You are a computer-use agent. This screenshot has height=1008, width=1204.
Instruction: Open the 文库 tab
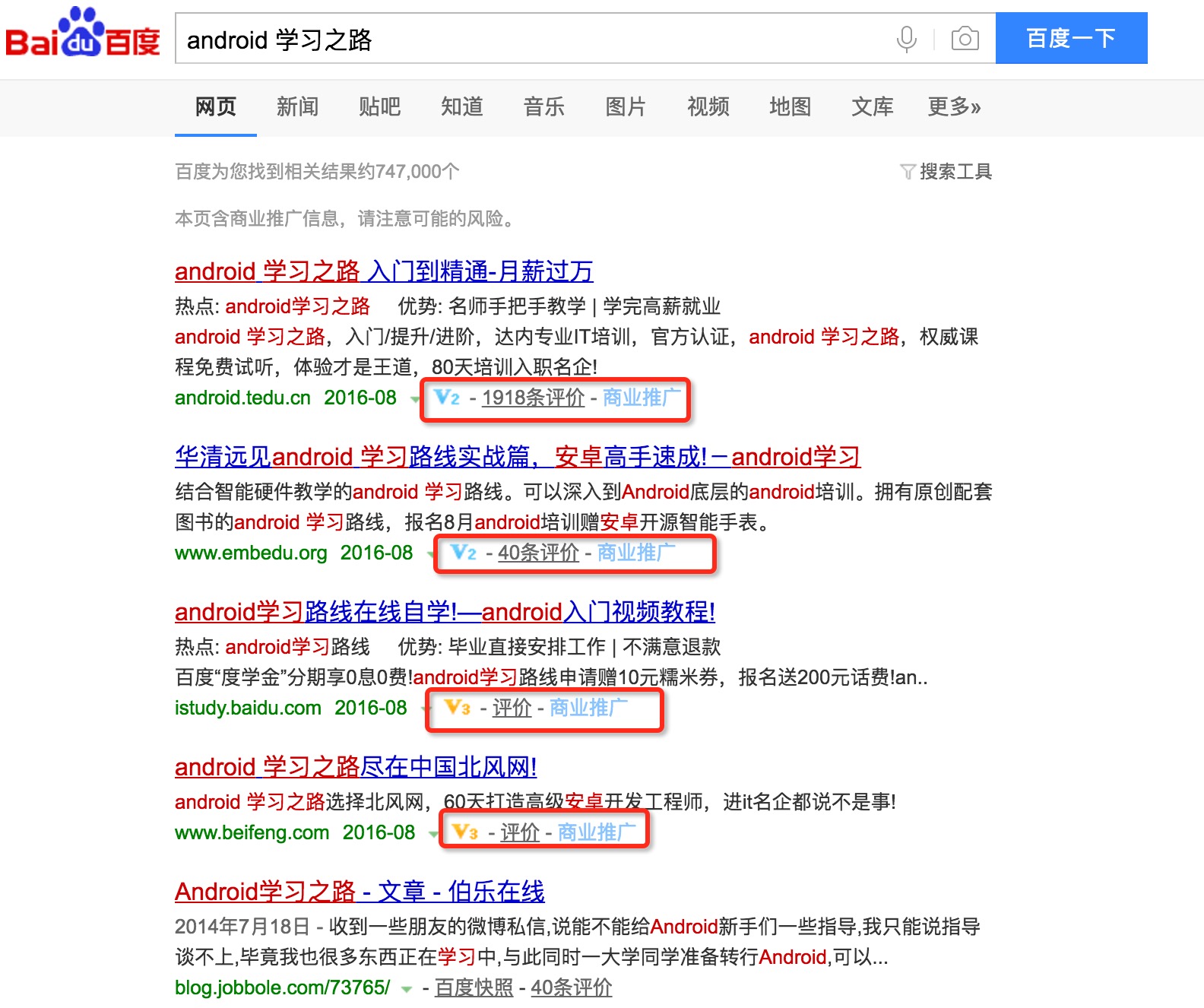(x=873, y=107)
